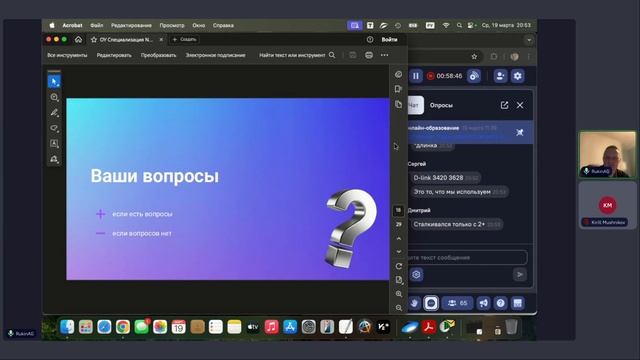
Task: Select the zoom magnifier tool in left toolbar
Action: (54, 98)
